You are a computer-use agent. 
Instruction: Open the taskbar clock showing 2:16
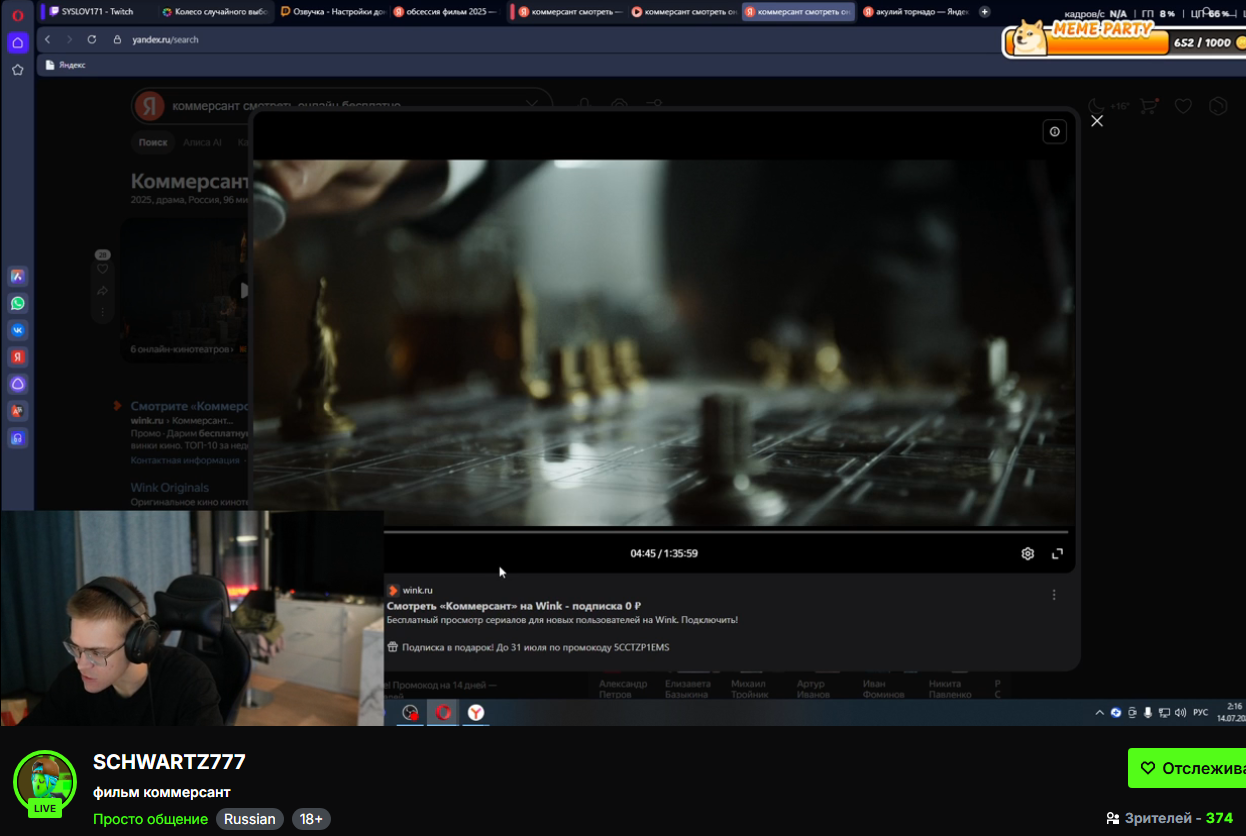[1233, 712]
